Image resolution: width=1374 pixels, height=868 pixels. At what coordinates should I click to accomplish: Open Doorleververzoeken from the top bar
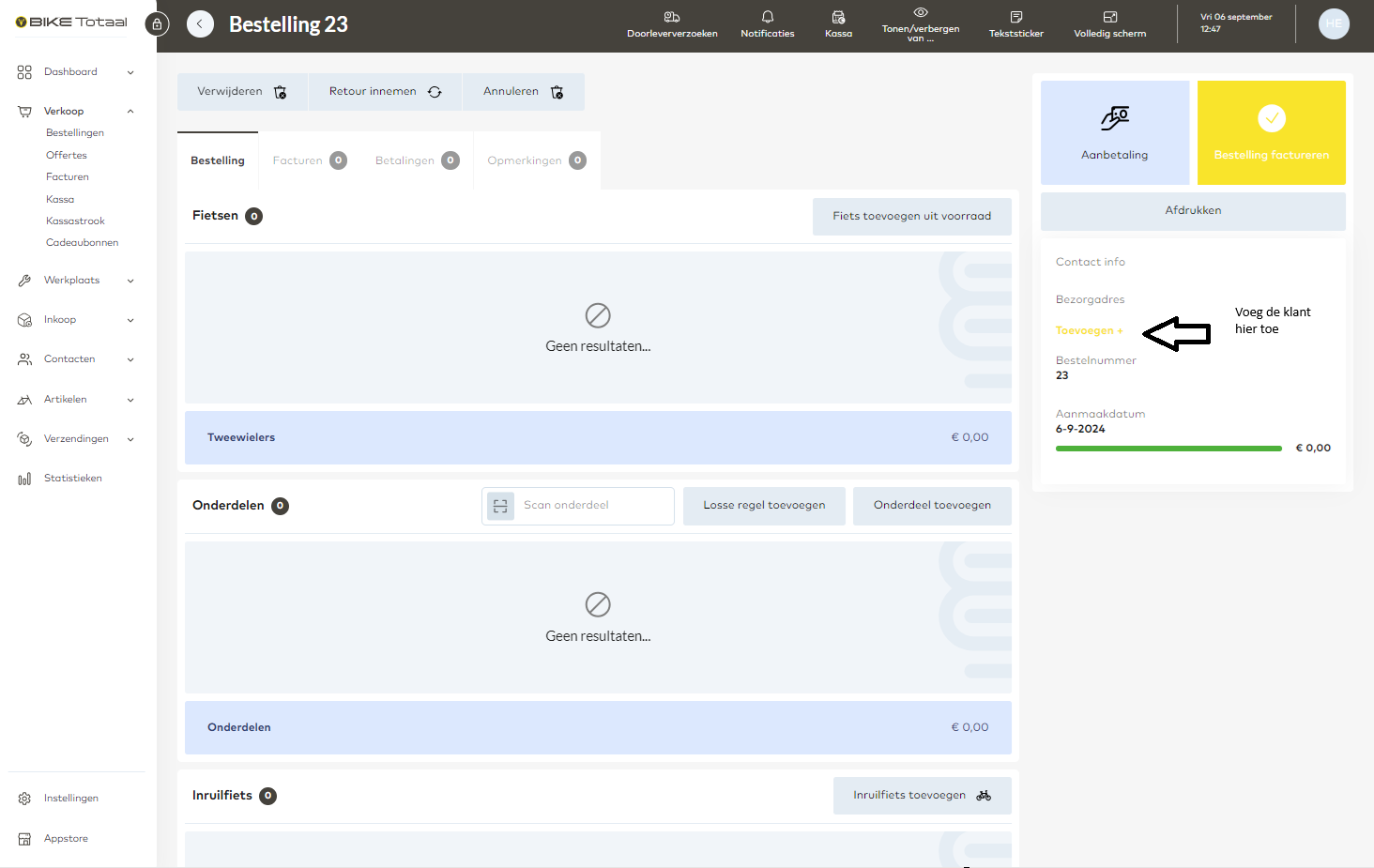672,24
